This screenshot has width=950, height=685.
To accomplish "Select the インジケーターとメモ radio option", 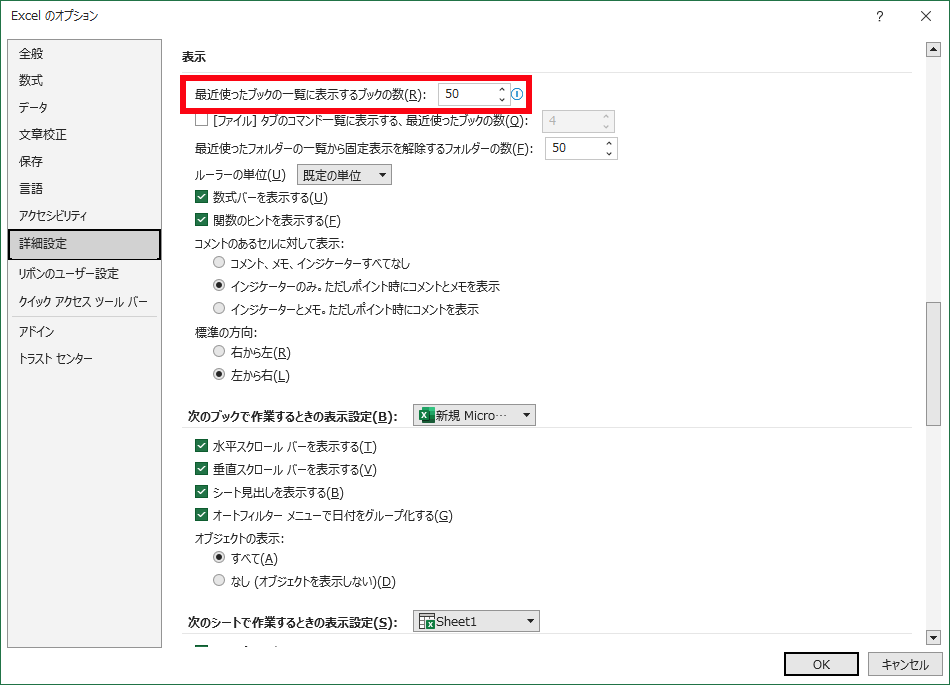I will 219,308.
